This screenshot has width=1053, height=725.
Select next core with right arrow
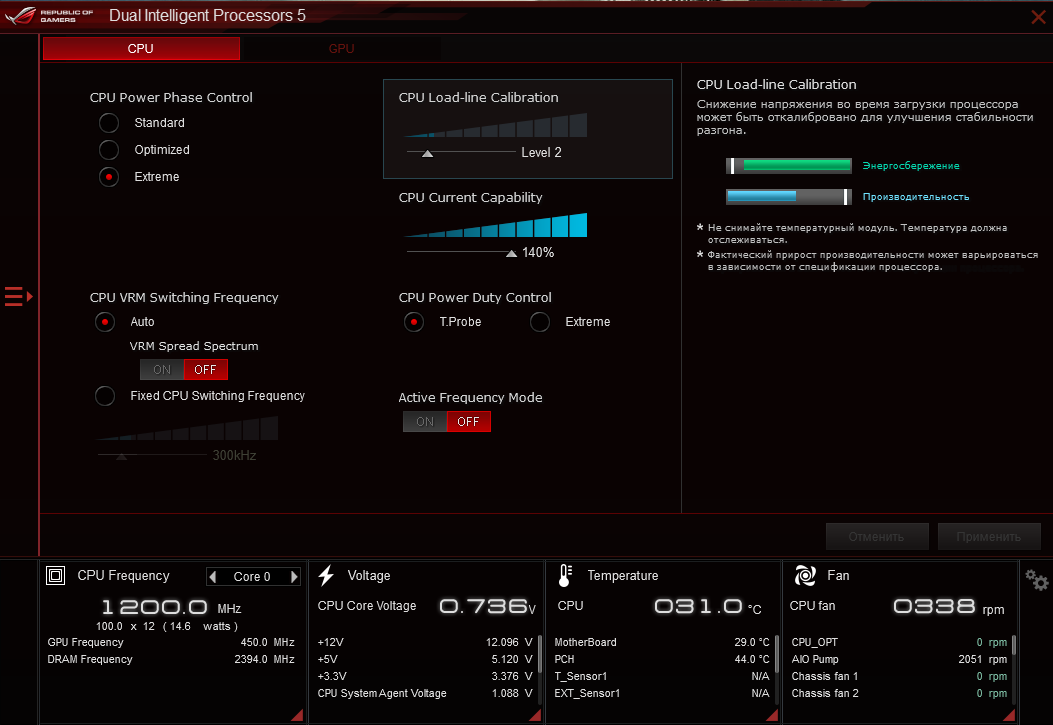[x=294, y=577]
